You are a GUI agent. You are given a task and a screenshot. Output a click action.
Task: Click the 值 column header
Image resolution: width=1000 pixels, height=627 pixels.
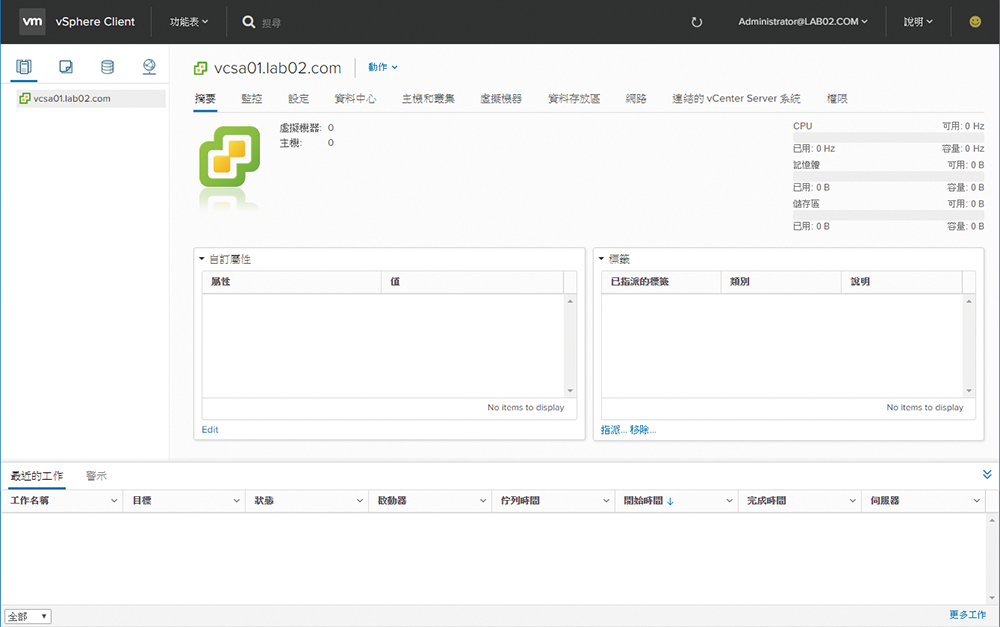click(x=473, y=282)
